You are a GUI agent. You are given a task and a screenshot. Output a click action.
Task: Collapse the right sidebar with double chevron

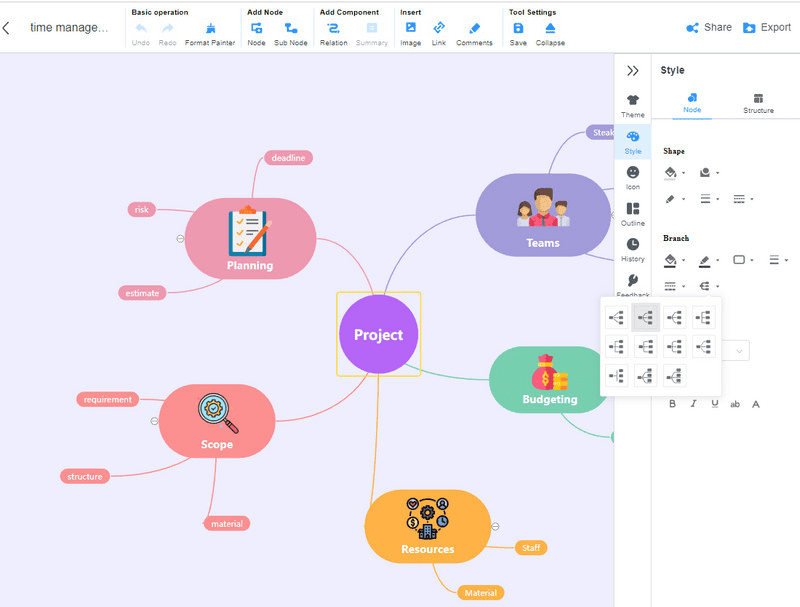click(632, 71)
